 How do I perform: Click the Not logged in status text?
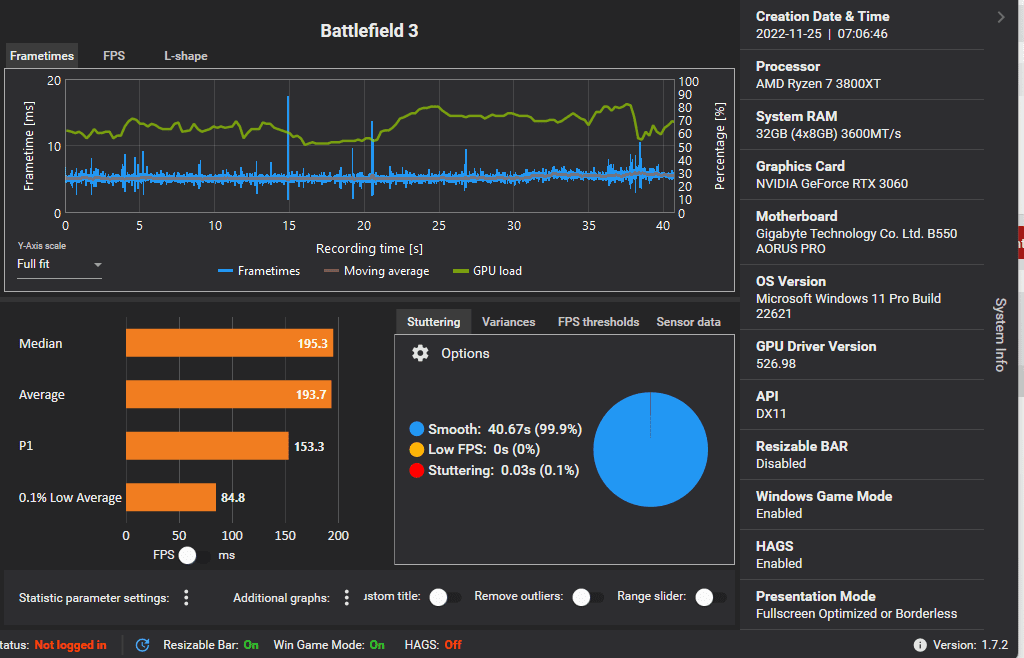pyautogui.click(x=70, y=645)
